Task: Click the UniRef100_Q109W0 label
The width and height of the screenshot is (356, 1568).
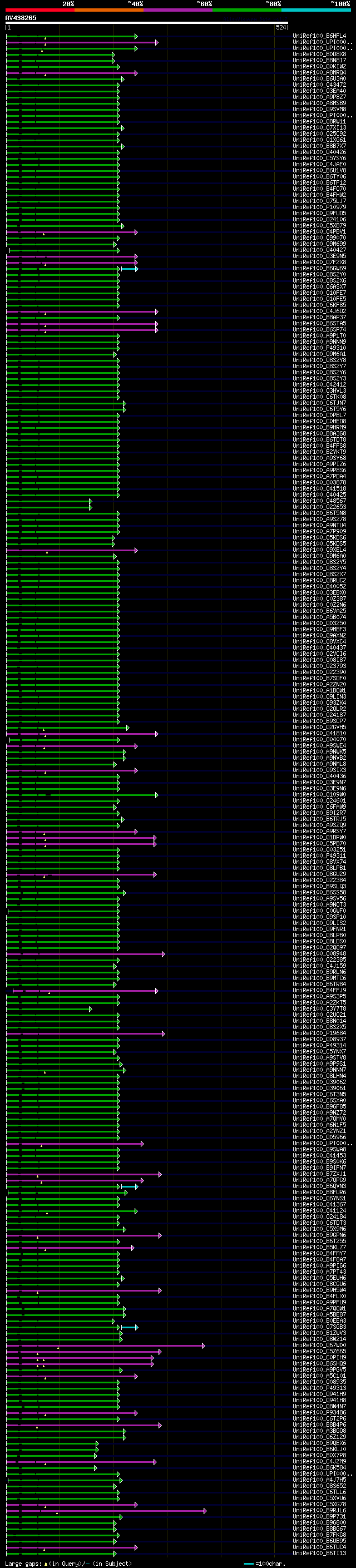Action: tap(319, 794)
